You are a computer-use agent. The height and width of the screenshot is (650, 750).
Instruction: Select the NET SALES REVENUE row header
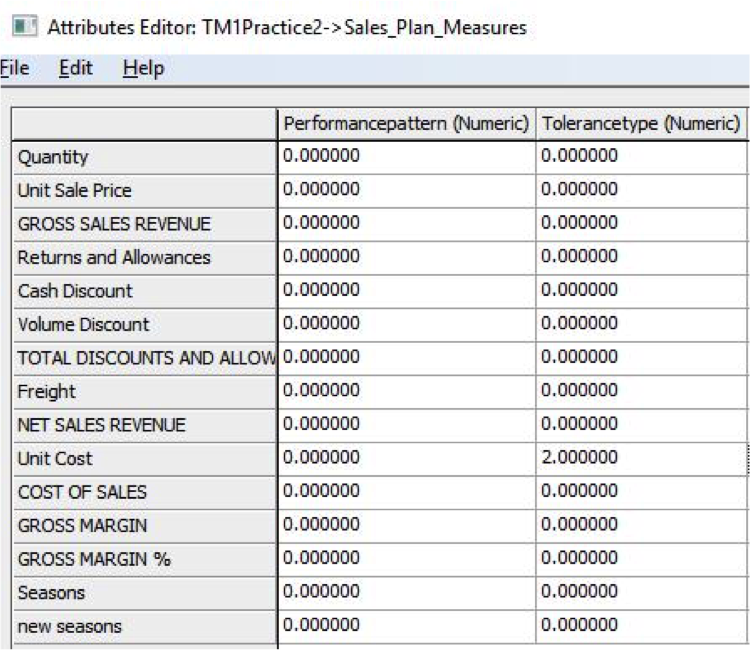pyautogui.click(x=144, y=425)
